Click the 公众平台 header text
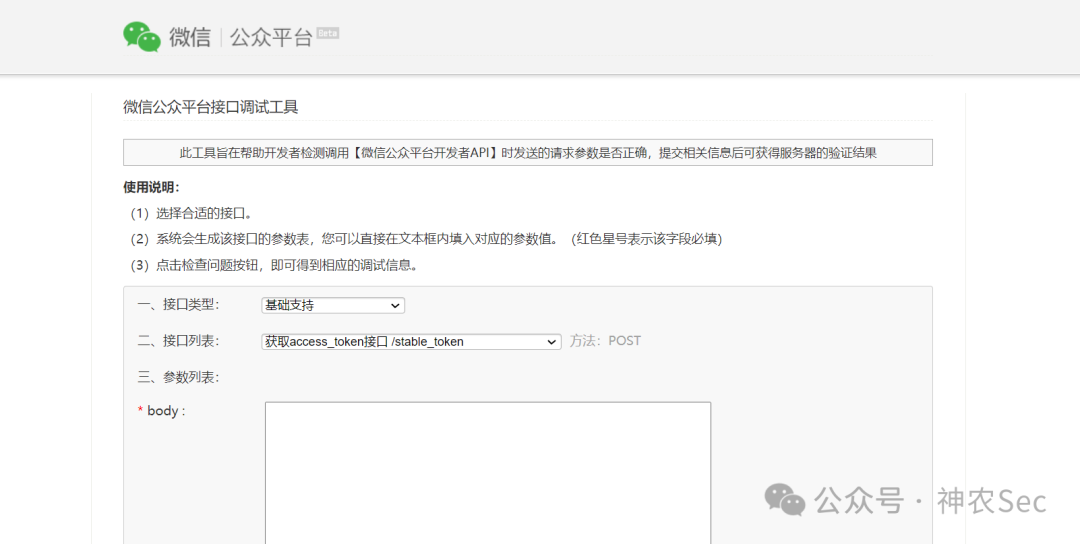1080x544 pixels. [271, 37]
